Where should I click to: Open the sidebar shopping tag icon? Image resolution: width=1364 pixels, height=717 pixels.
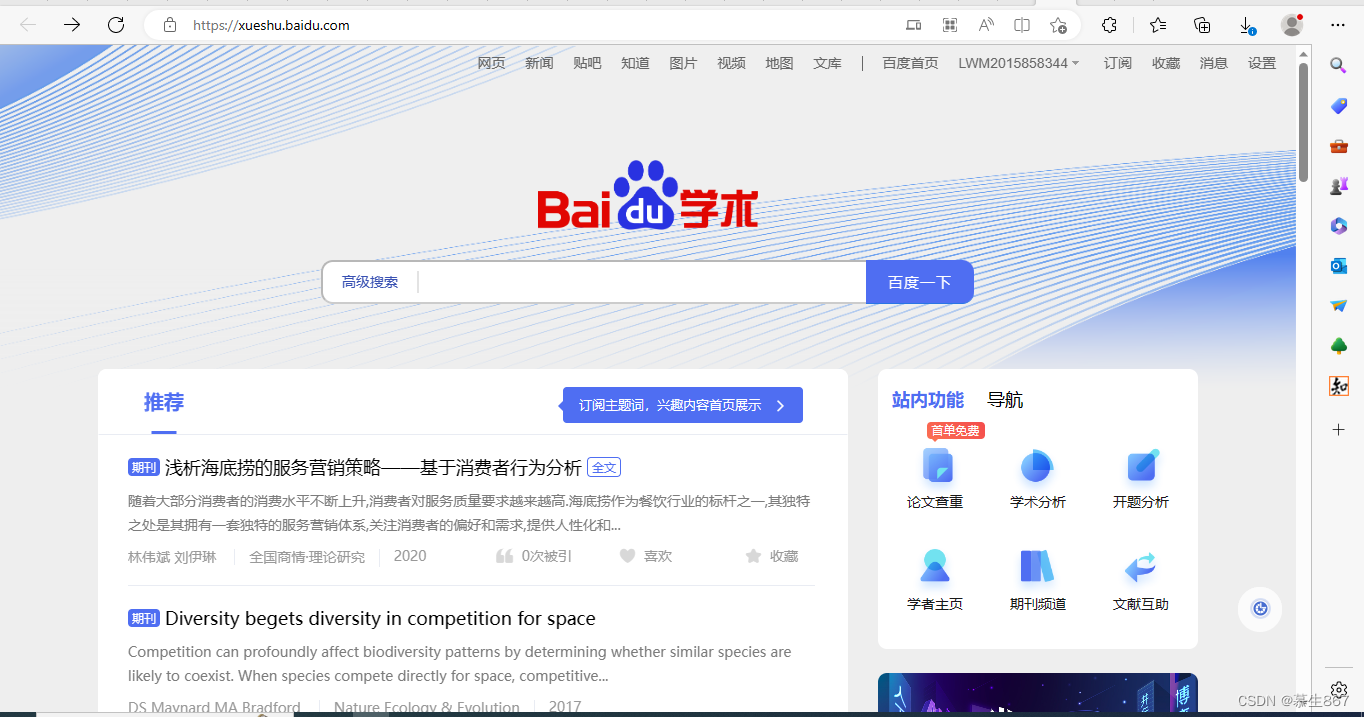1339,106
